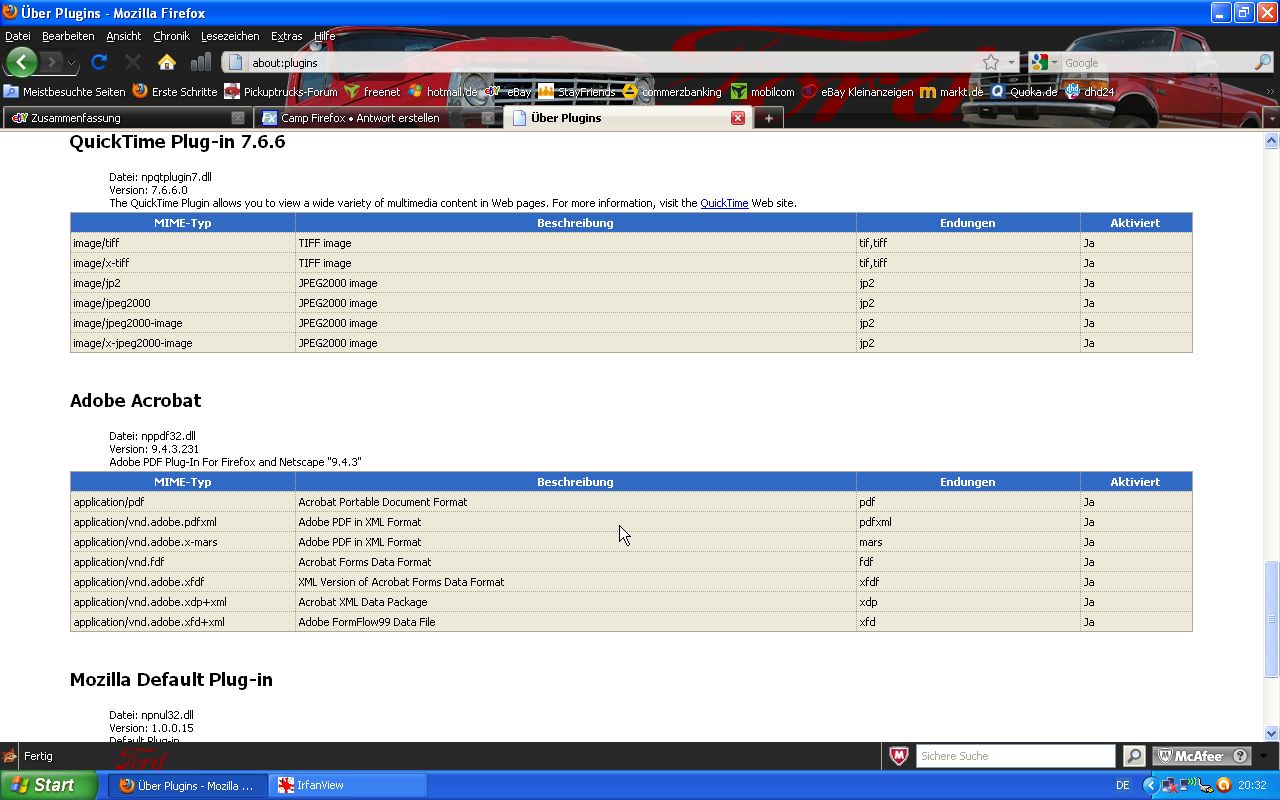
Task: Open the Erste Schritte bookmark
Action: pos(175,91)
